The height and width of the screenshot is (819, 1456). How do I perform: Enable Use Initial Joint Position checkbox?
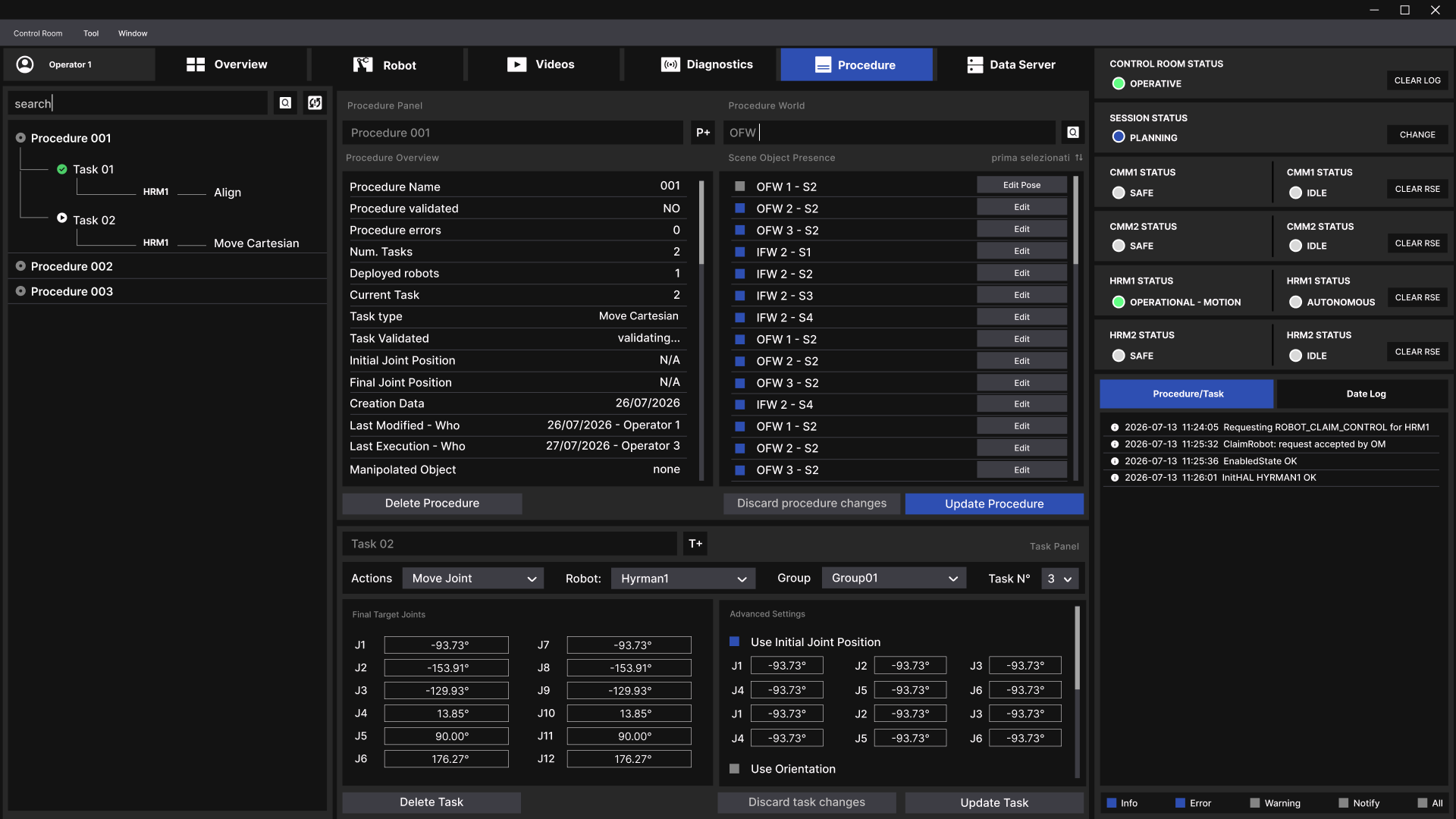coord(734,642)
